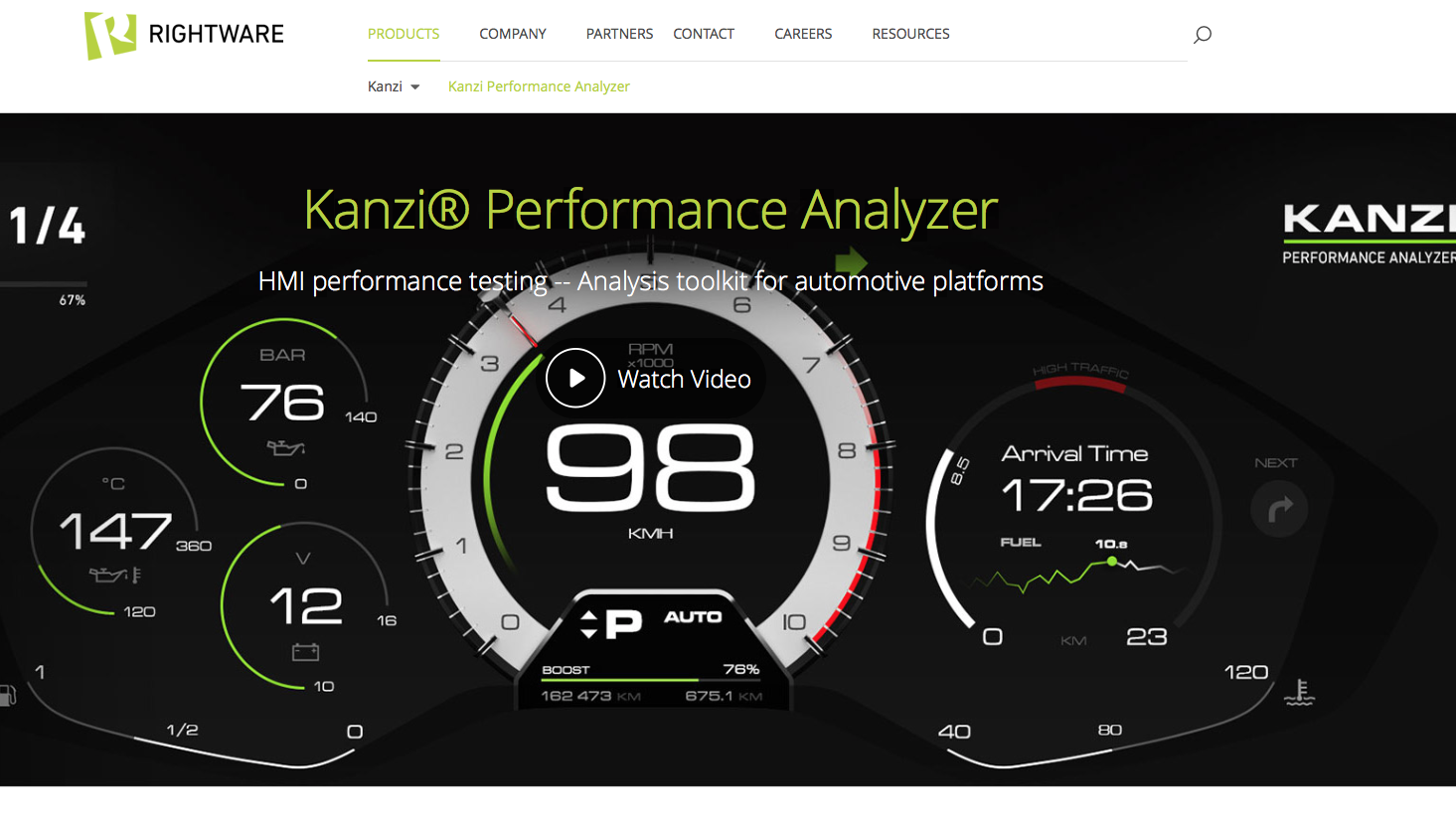Open the CONTACT page
The height and width of the screenshot is (830, 1456).
(704, 34)
